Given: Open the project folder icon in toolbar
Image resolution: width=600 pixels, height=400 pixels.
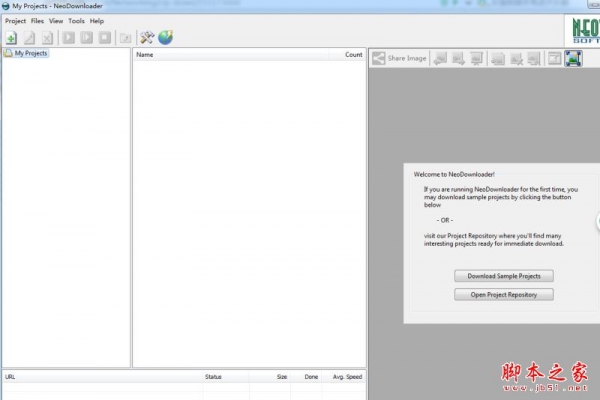Looking at the screenshot, I should (126, 38).
